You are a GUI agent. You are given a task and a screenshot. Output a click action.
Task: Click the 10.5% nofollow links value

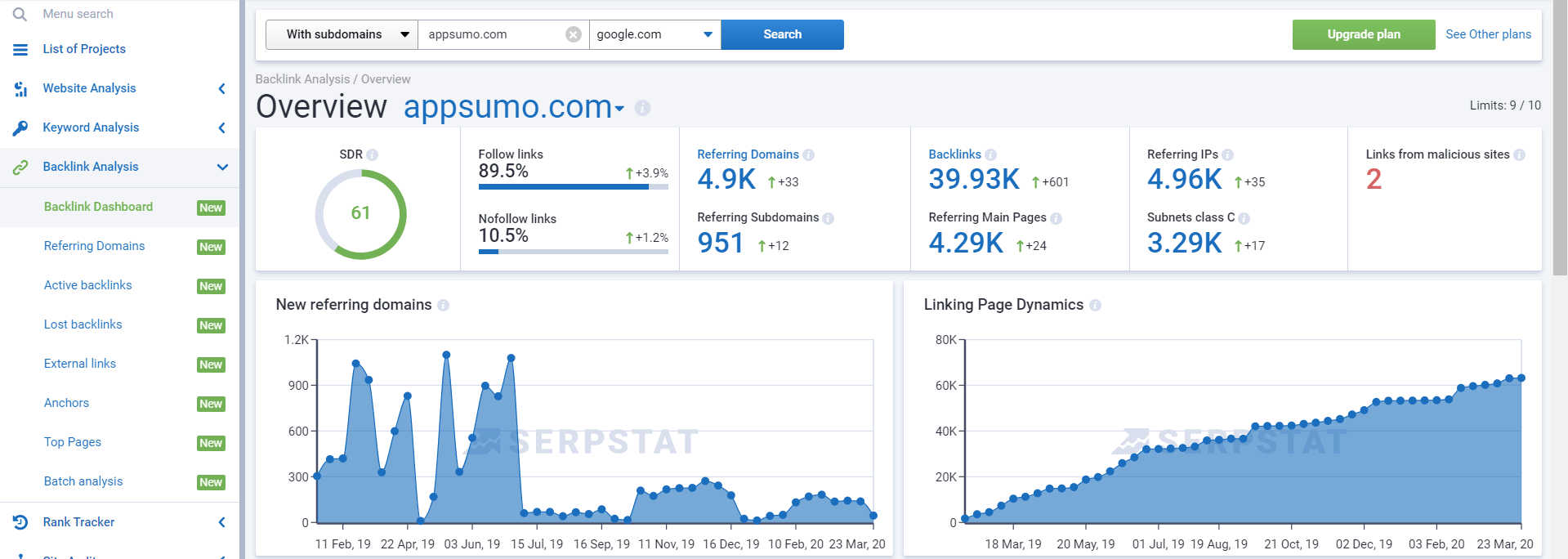(x=503, y=235)
